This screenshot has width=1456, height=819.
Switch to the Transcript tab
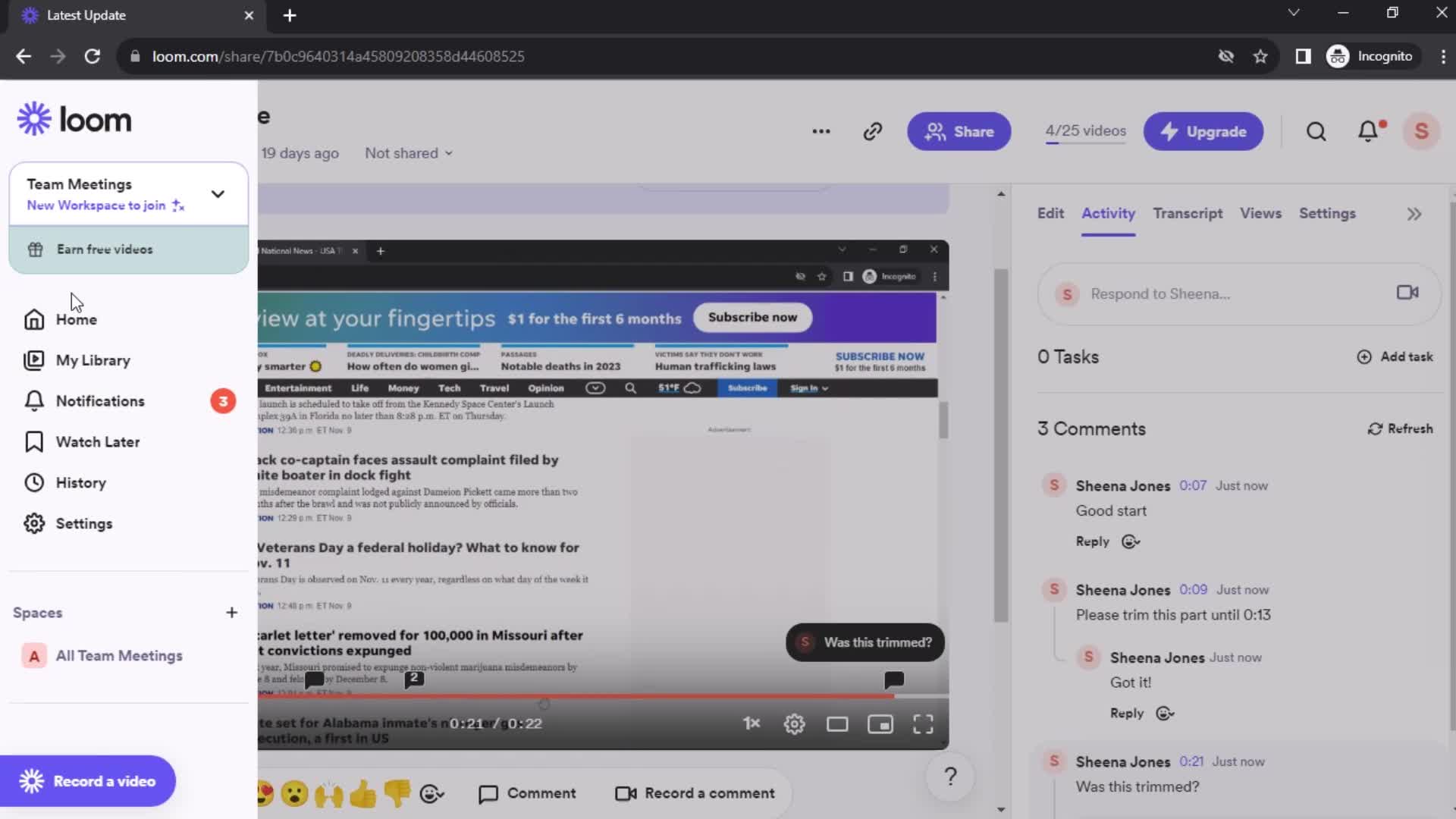tap(1187, 213)
